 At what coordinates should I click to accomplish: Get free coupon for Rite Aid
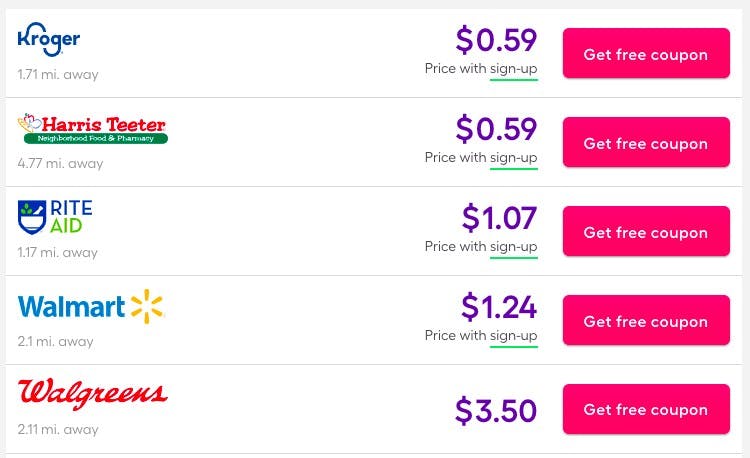click(x=646, y=232)
